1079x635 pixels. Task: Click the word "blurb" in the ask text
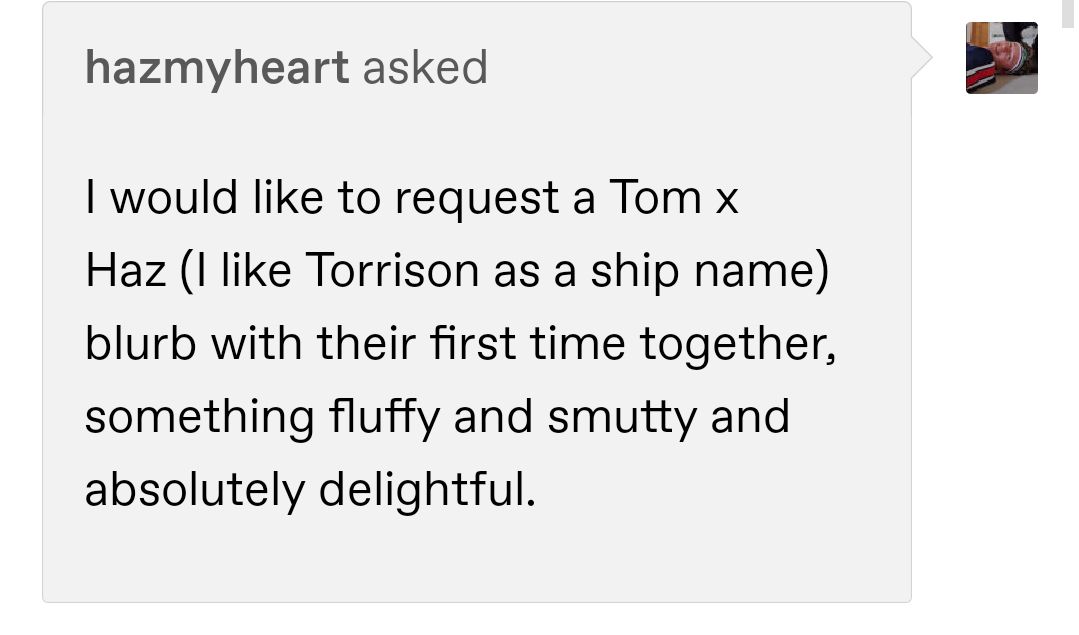[140, 343]
